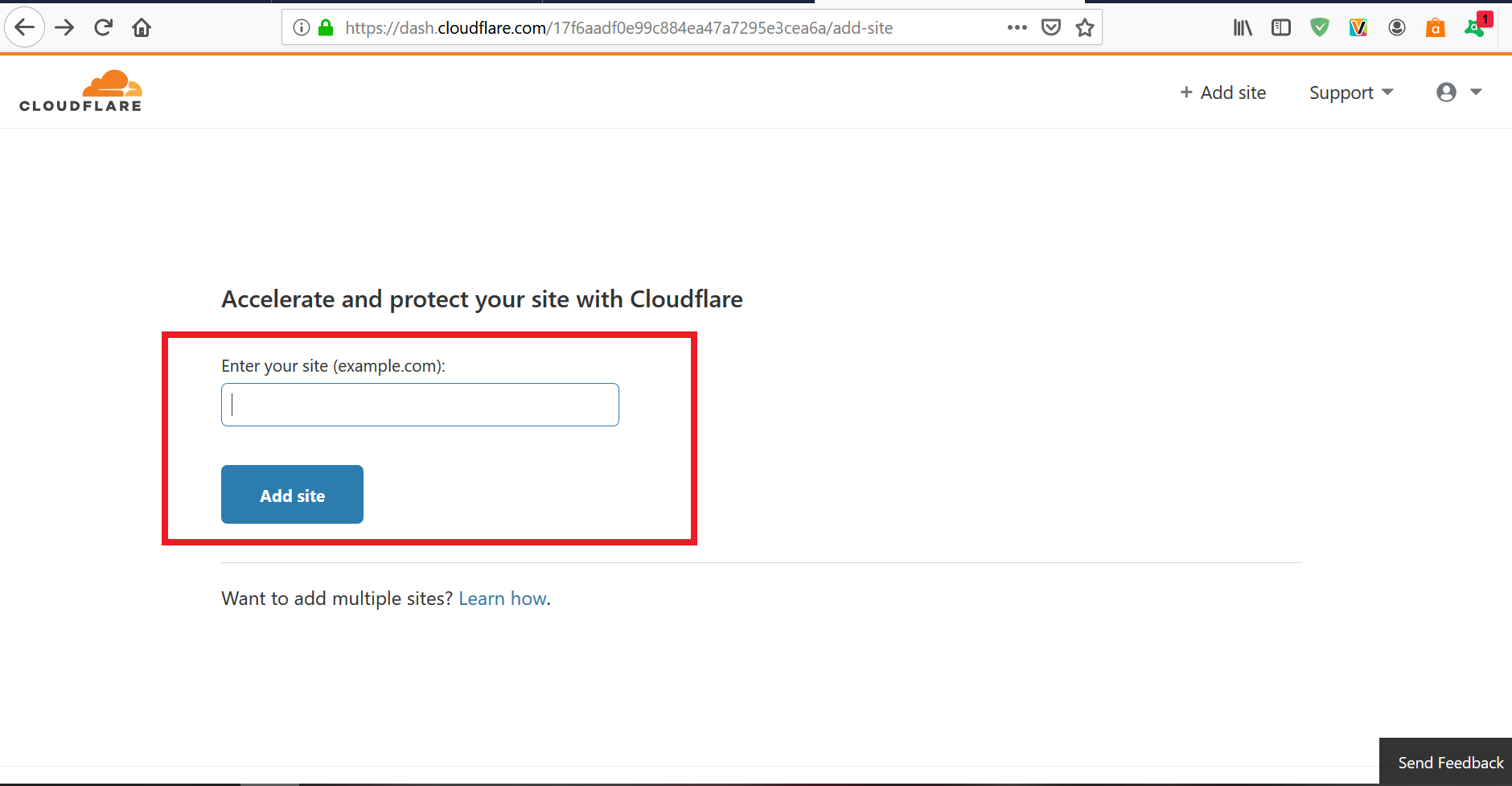This screenshot has width=1512, height=786.
Task: Click the Send Feedback button
Action: click(x=1450, y=763)
